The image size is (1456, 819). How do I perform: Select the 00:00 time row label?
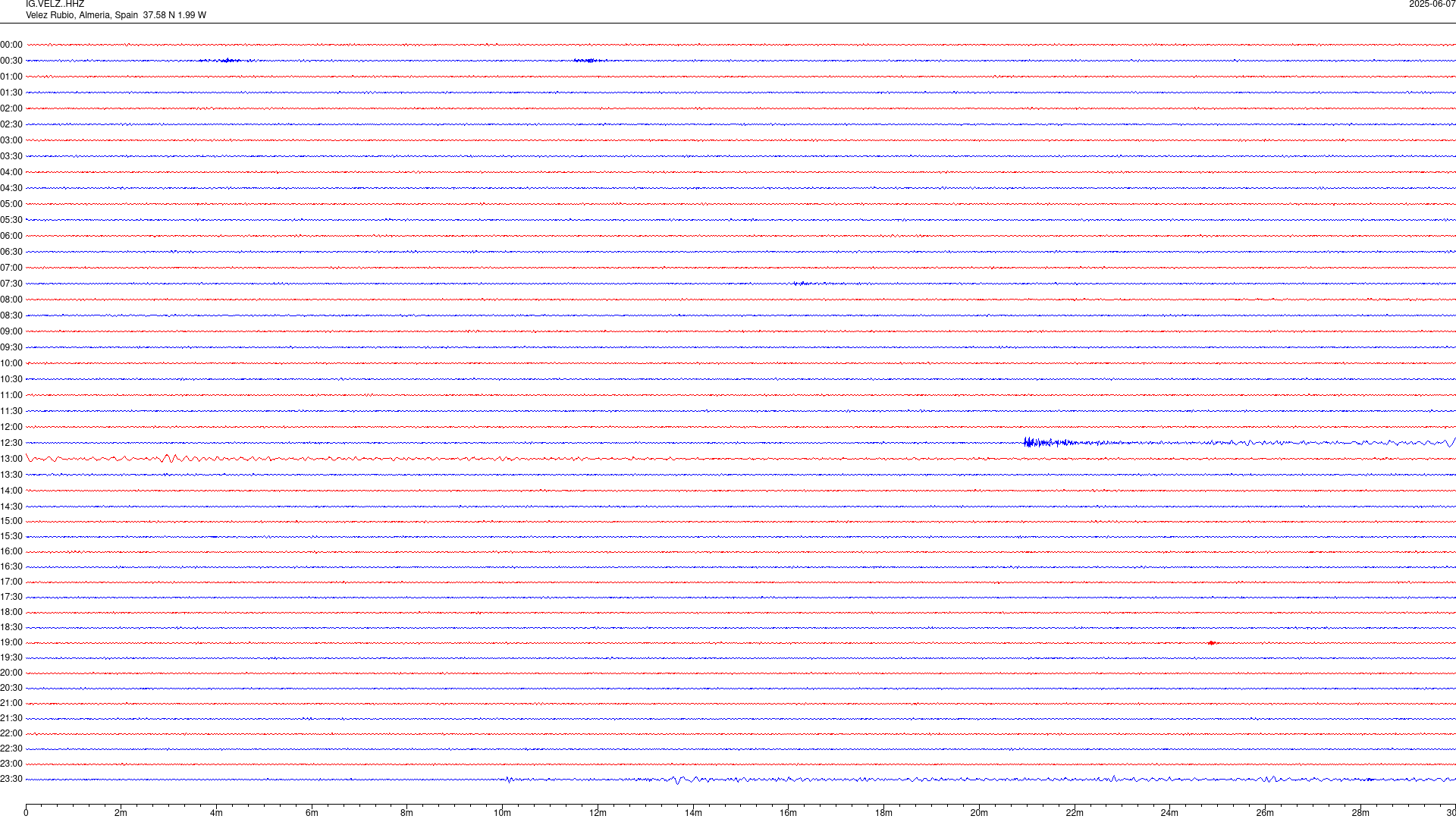coord(11,45)
